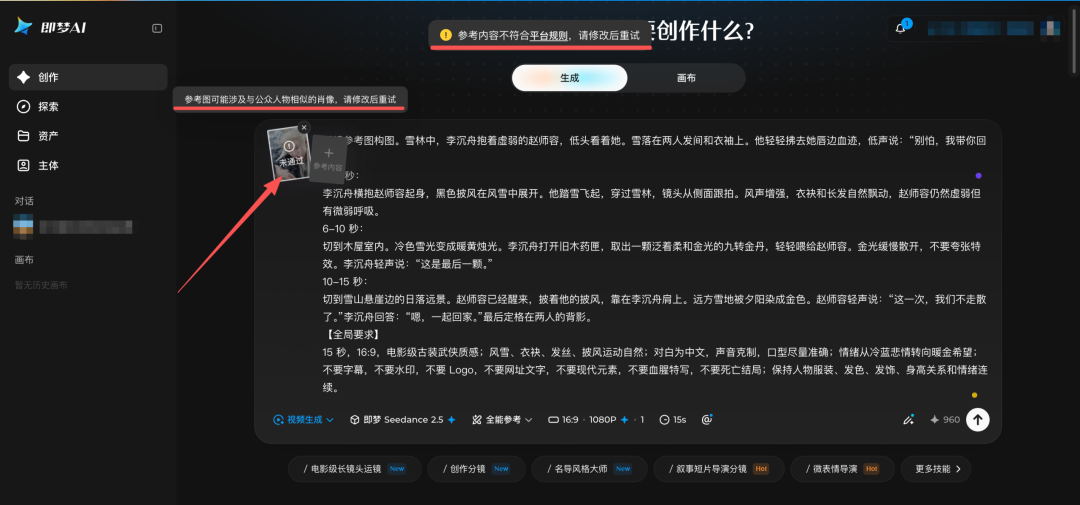Choose model 即梦 Seedance 2.5
The image size is (1080, 505).
402,420
